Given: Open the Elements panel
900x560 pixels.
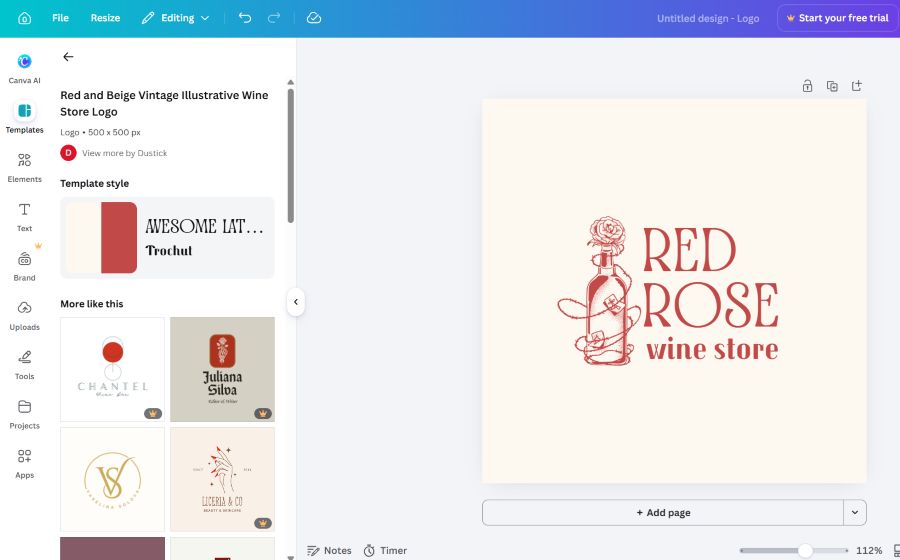Looking at the screenshot, I should tap(24, 167).
